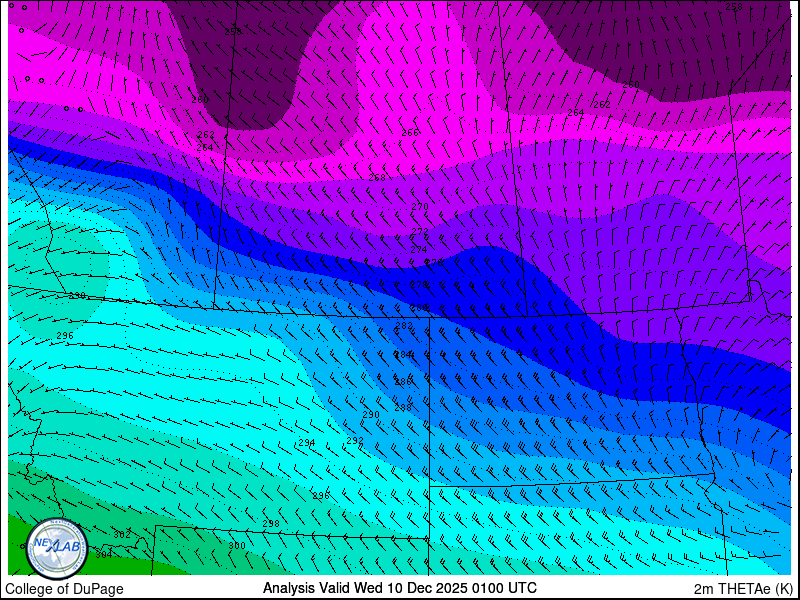Click the 274 contour label
The width and height of the screenshot is (800, 600).
[x=419, y=249]
